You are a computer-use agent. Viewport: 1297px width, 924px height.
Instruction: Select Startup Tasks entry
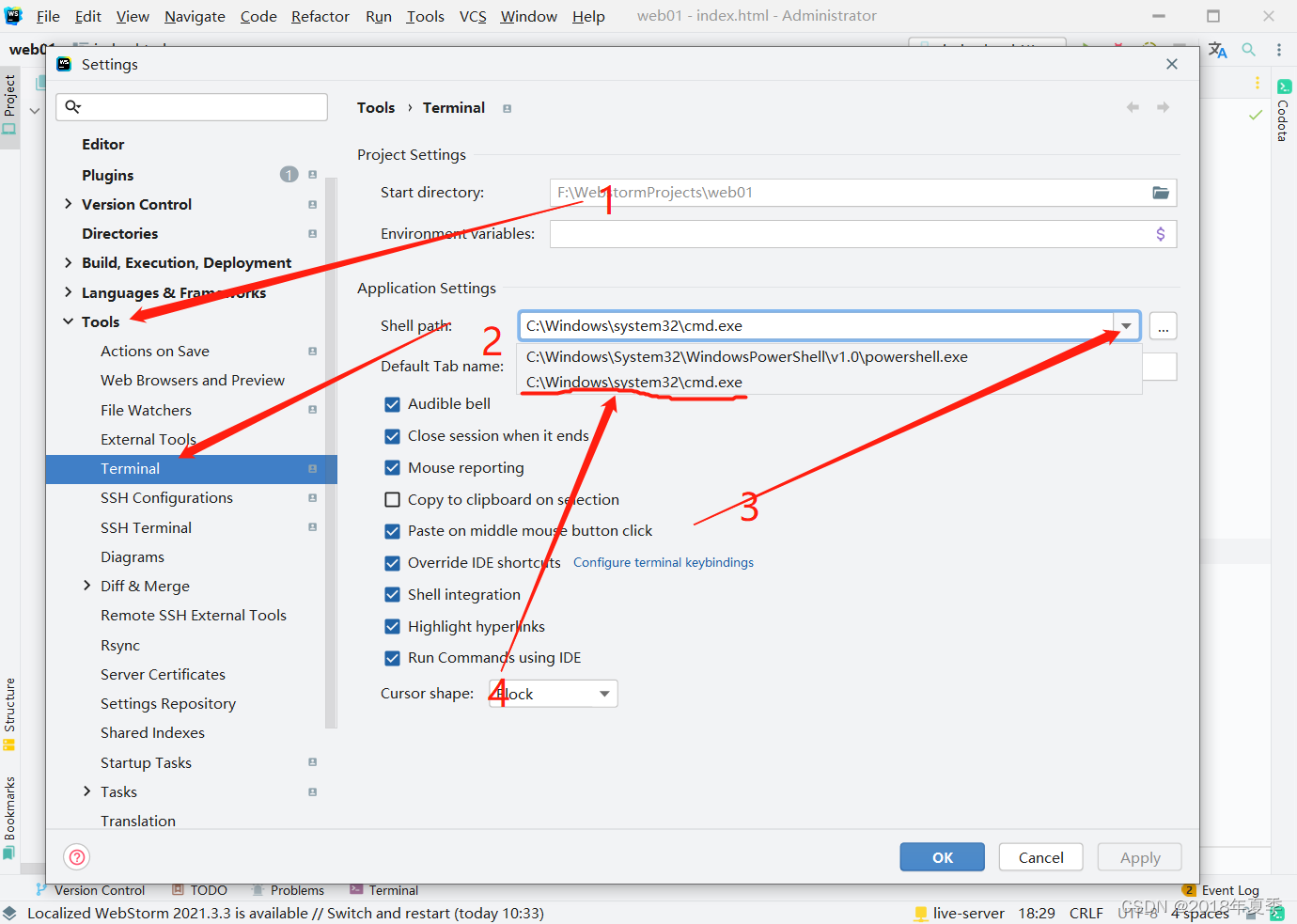pyautogui.click(x=146, y=763)
